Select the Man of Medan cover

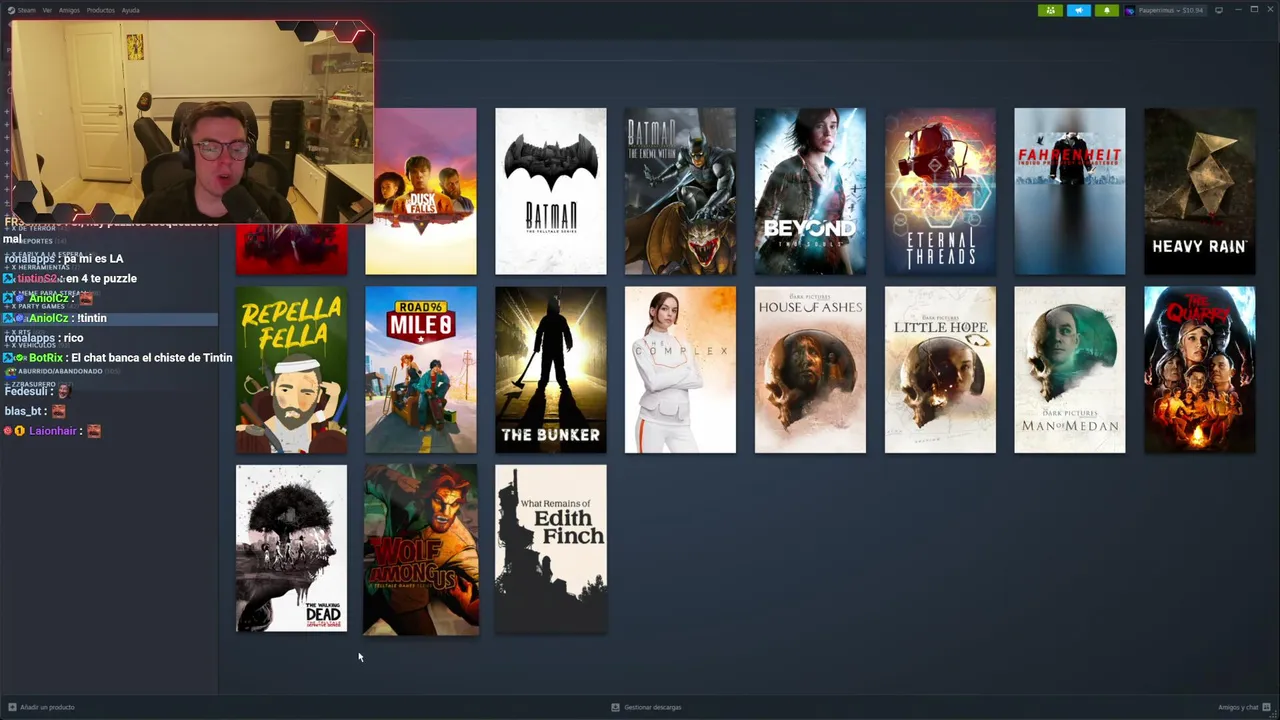[x=1070, y=370]
